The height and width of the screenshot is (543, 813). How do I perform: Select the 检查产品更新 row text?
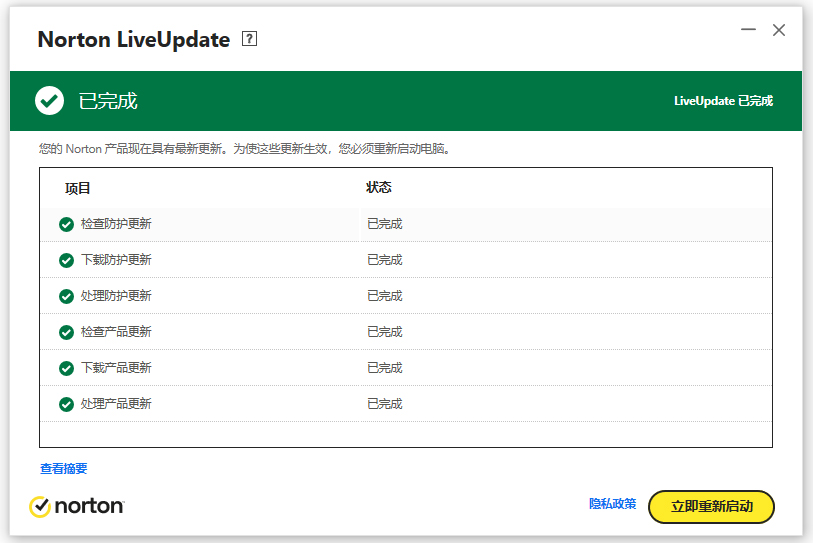[x=116, y=332]
